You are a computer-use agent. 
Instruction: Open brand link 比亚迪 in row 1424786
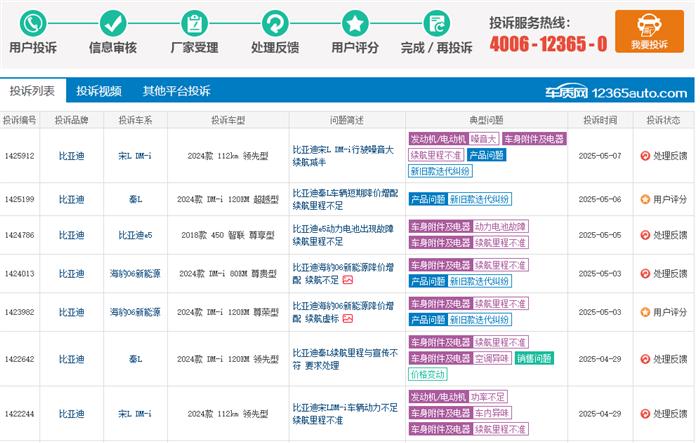71,235
